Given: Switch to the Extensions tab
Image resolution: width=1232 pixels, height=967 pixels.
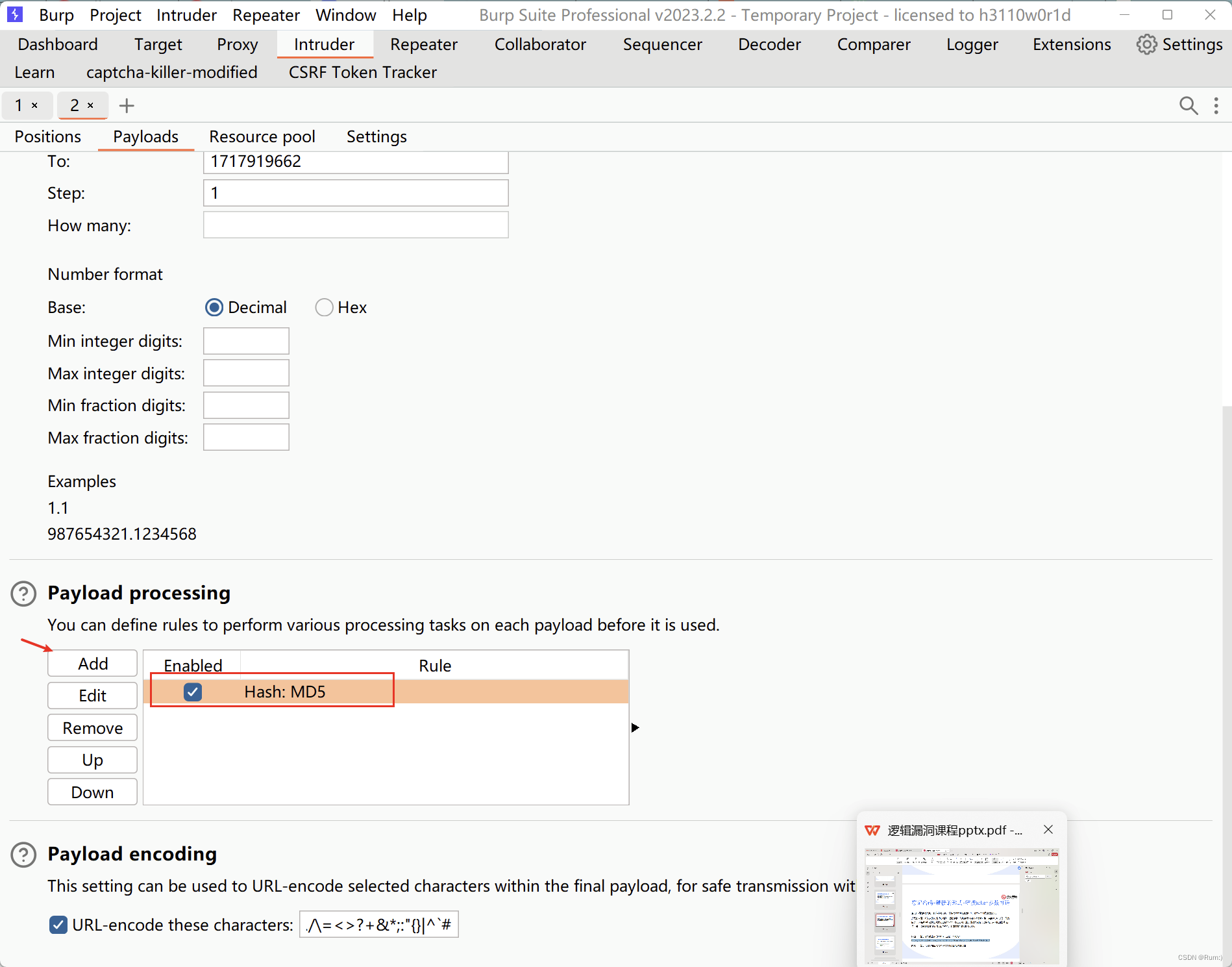Looking at the screenshot, I should 1072,44.
